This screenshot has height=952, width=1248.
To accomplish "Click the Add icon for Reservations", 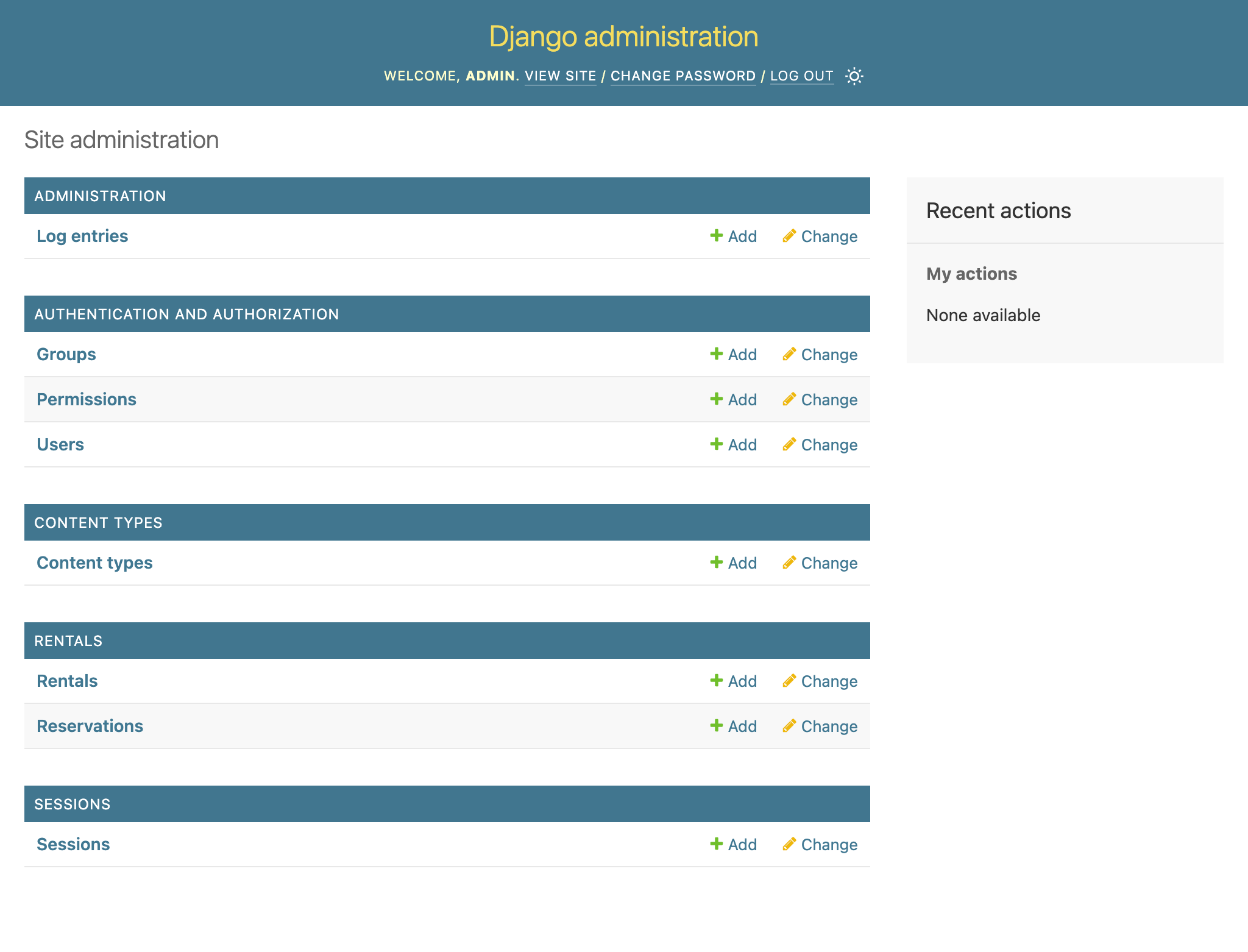I will pyautogui.click(x=717, y=725).
